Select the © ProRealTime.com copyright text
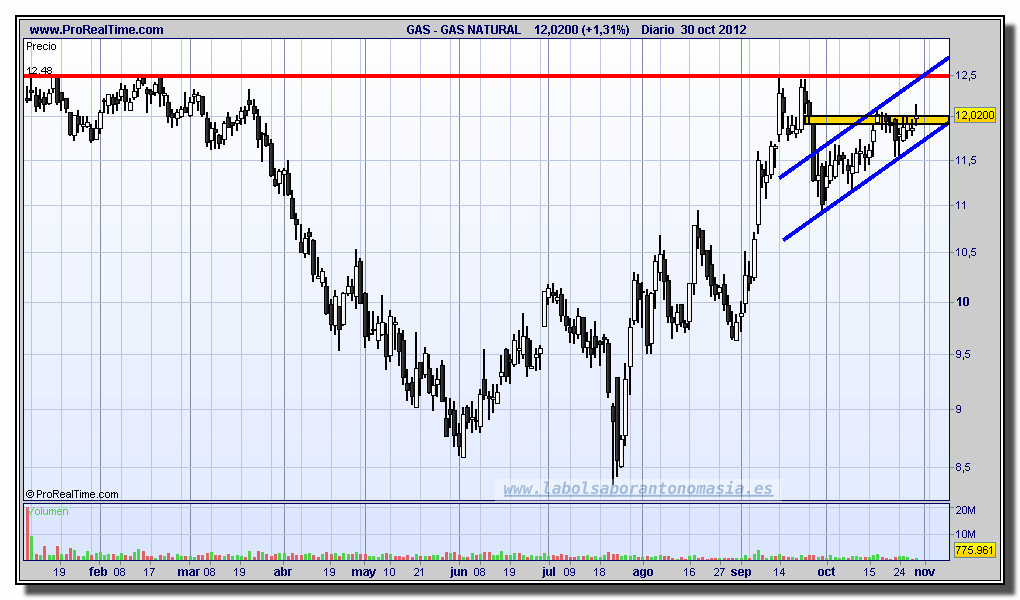 [72, 495]
